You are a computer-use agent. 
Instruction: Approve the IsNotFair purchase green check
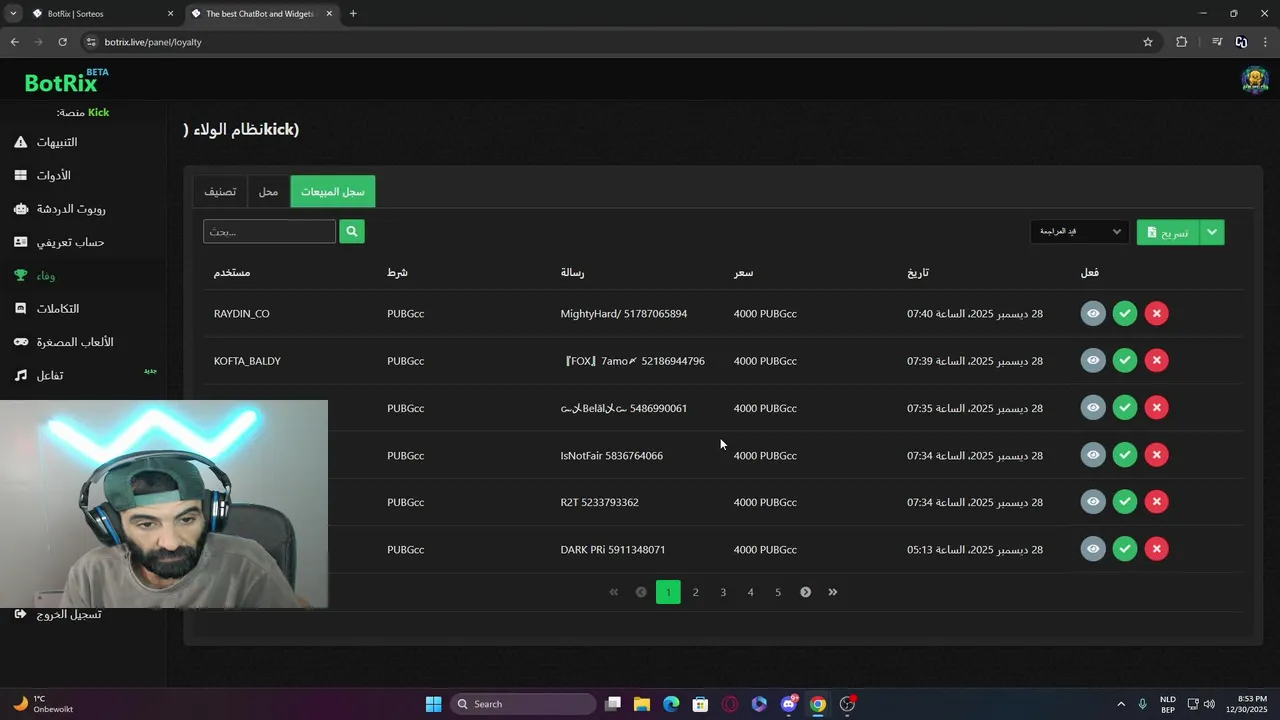[x=1125, y=454]
